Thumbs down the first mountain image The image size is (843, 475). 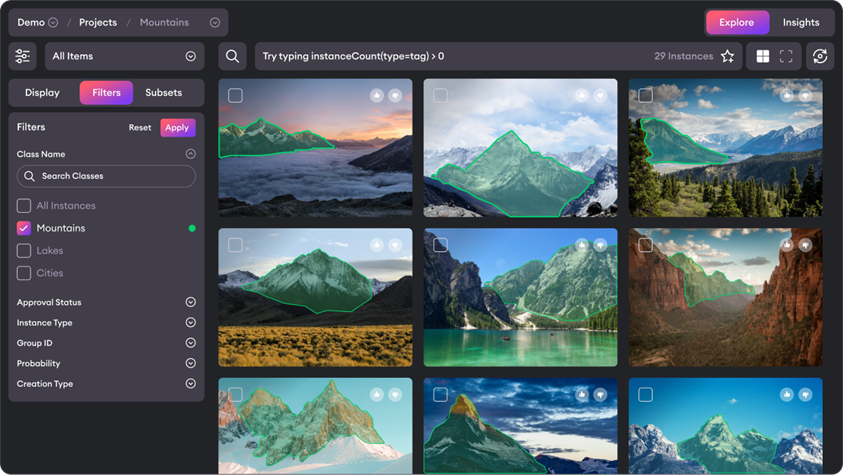coord(395,96)
